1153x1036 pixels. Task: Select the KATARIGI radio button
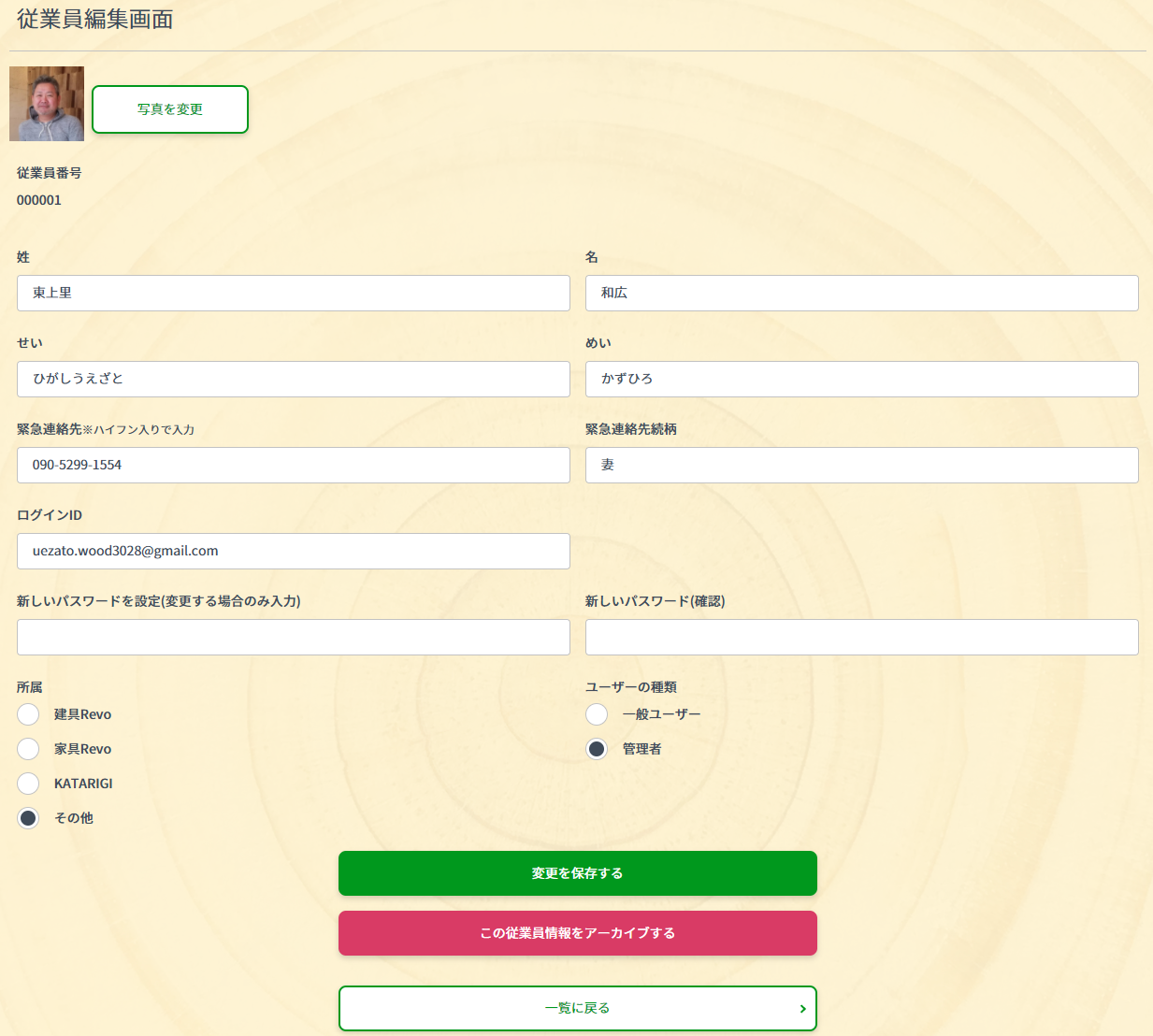click(28, 784)
